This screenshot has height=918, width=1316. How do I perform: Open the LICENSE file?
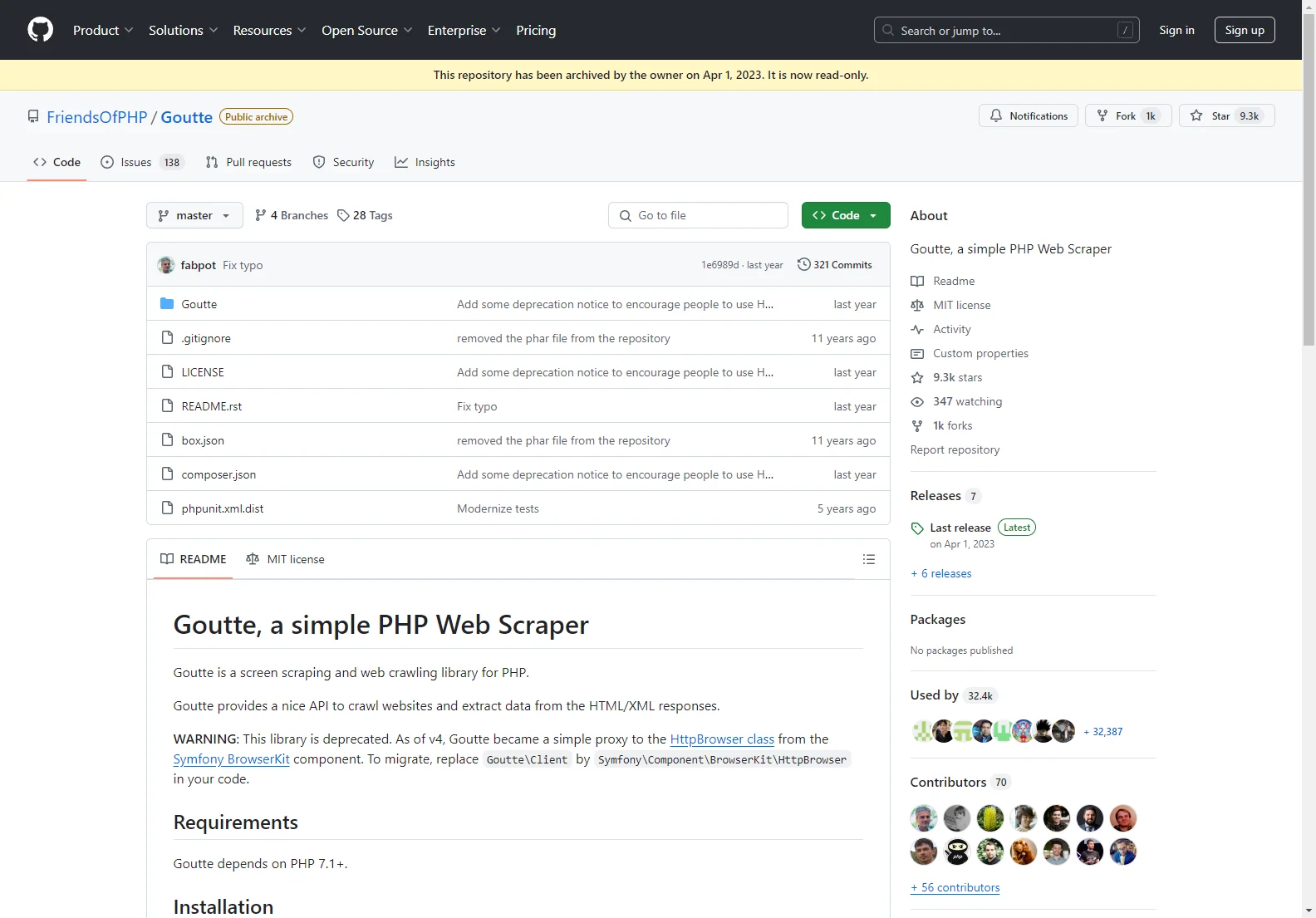point(203,372)
